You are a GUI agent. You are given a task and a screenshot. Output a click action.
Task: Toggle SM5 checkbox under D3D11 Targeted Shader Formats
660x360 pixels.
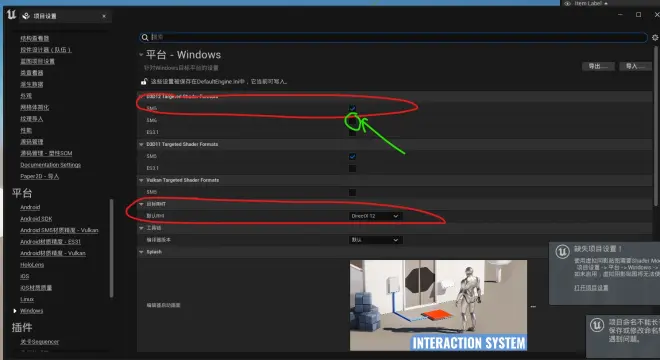click(x=352, y=156)
